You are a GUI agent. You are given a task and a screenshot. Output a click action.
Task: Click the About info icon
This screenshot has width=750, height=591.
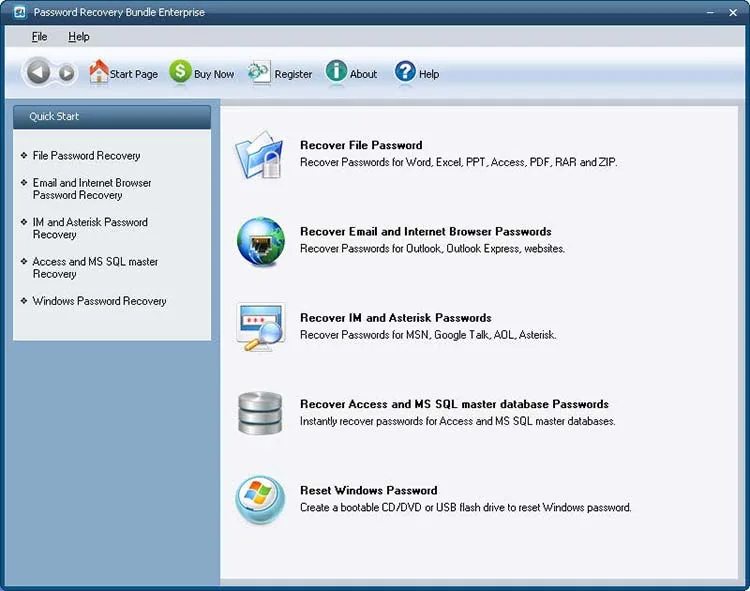336,71
